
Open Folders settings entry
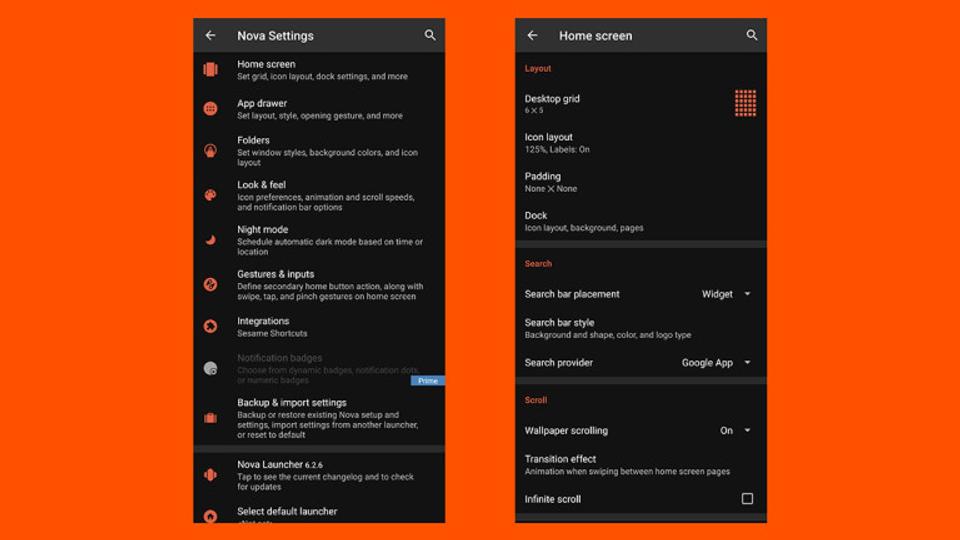(x=319, y=151)
